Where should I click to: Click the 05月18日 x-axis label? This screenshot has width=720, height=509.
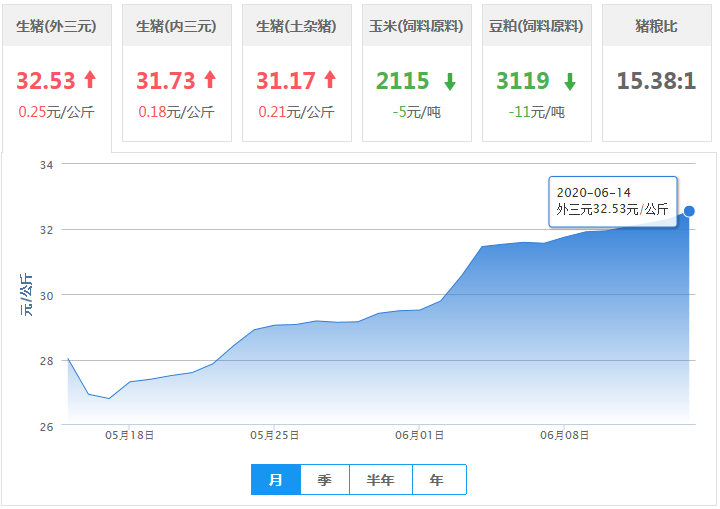coord(129,436)
